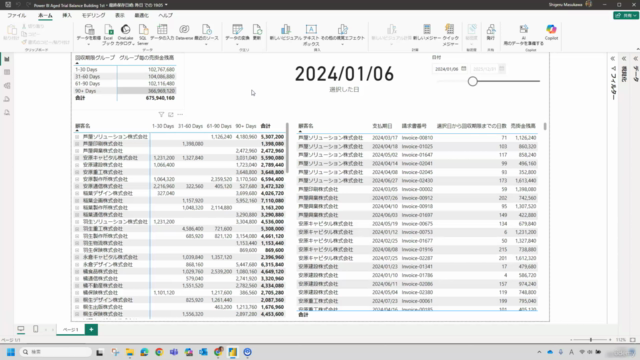
Task: Open DAX query view in left sidebar
Action: point(7,99)
